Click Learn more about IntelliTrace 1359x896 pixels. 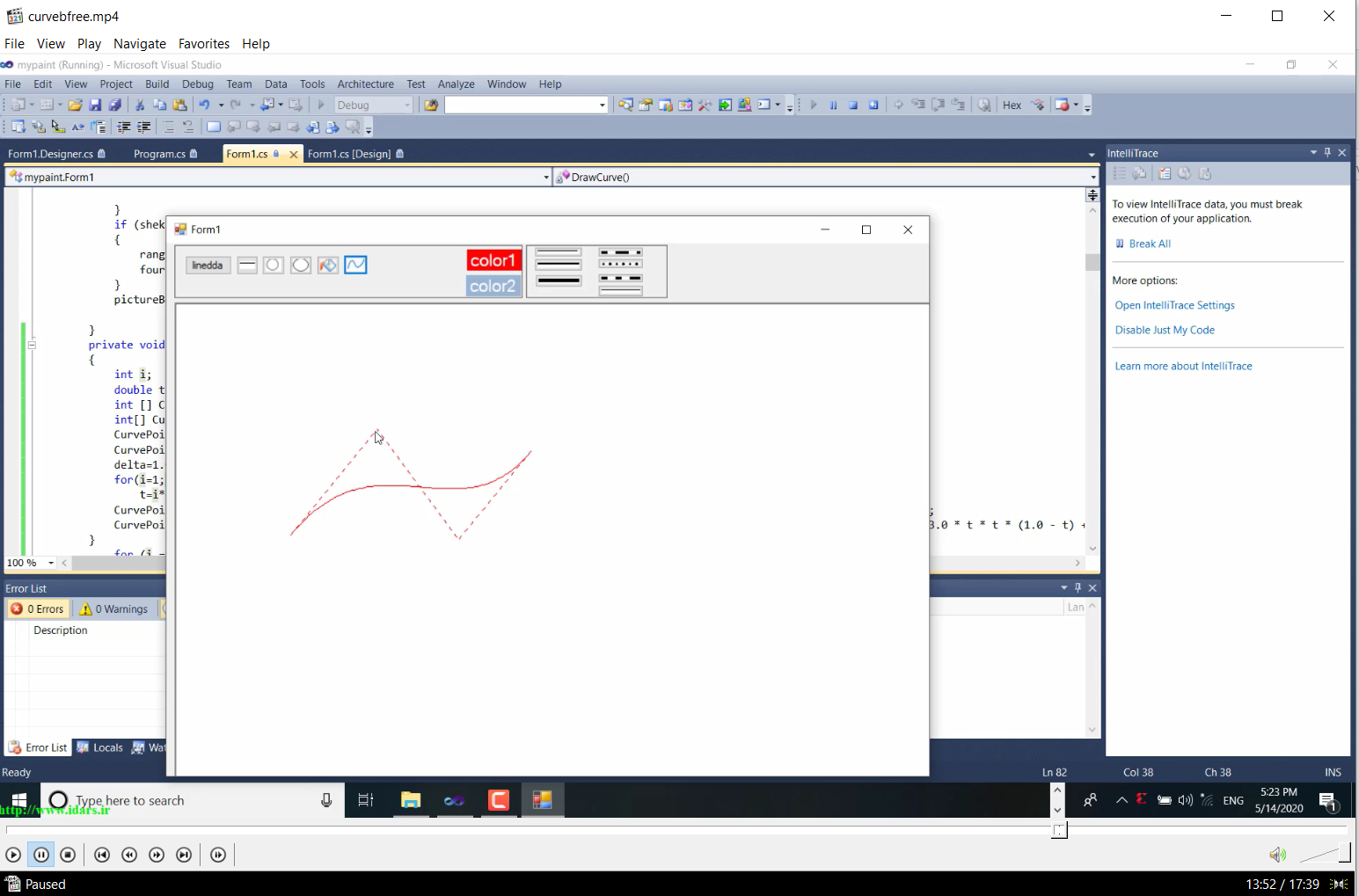pyautogui.click(x=1184, y=366)
